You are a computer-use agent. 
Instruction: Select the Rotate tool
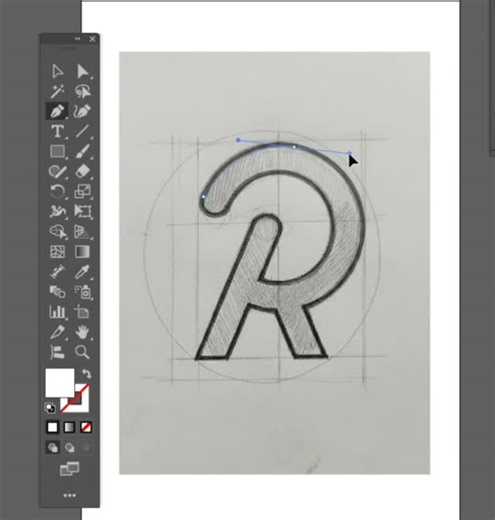(57, 191)
